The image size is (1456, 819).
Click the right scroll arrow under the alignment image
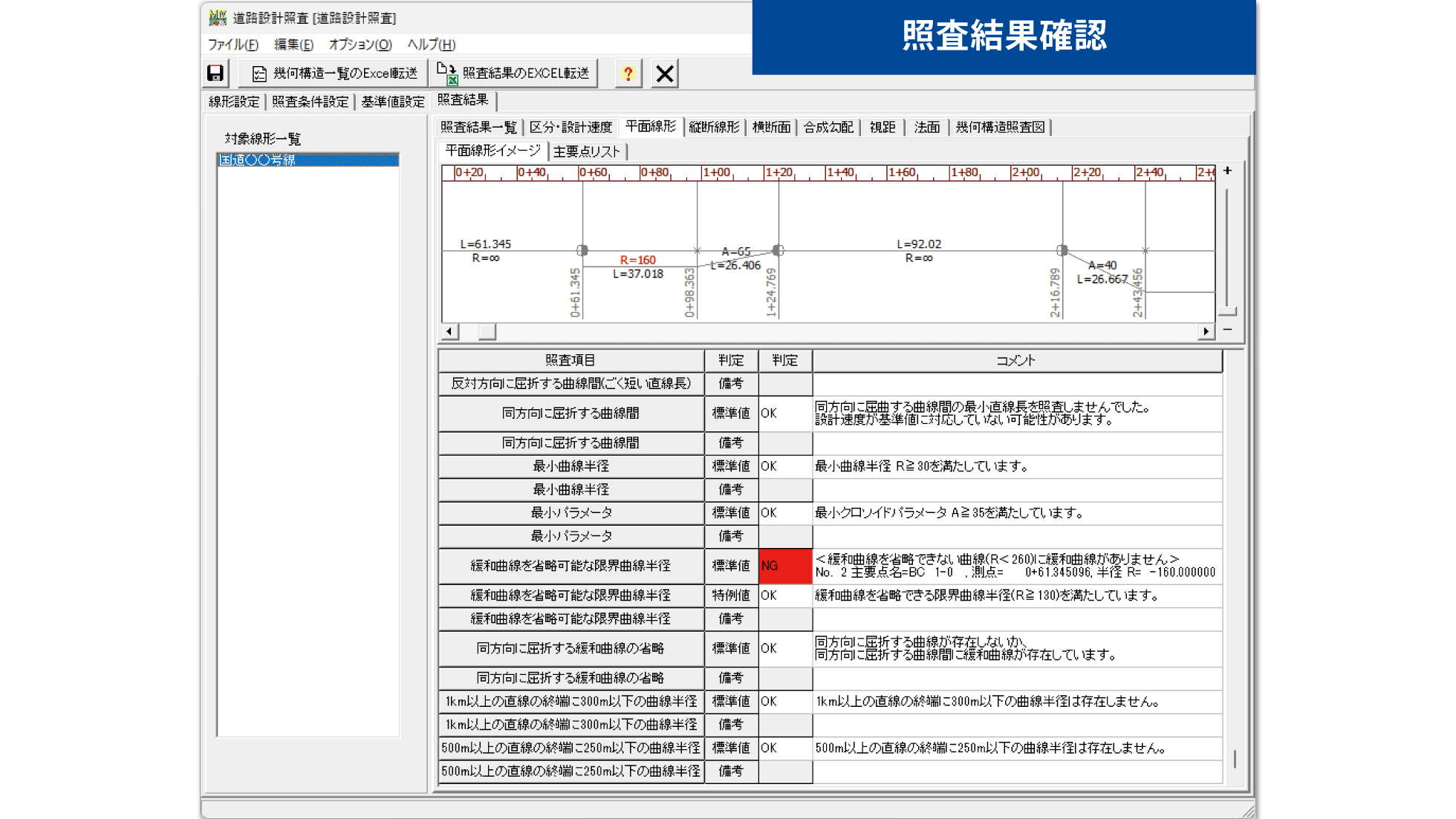click(x=1206, y=331)
